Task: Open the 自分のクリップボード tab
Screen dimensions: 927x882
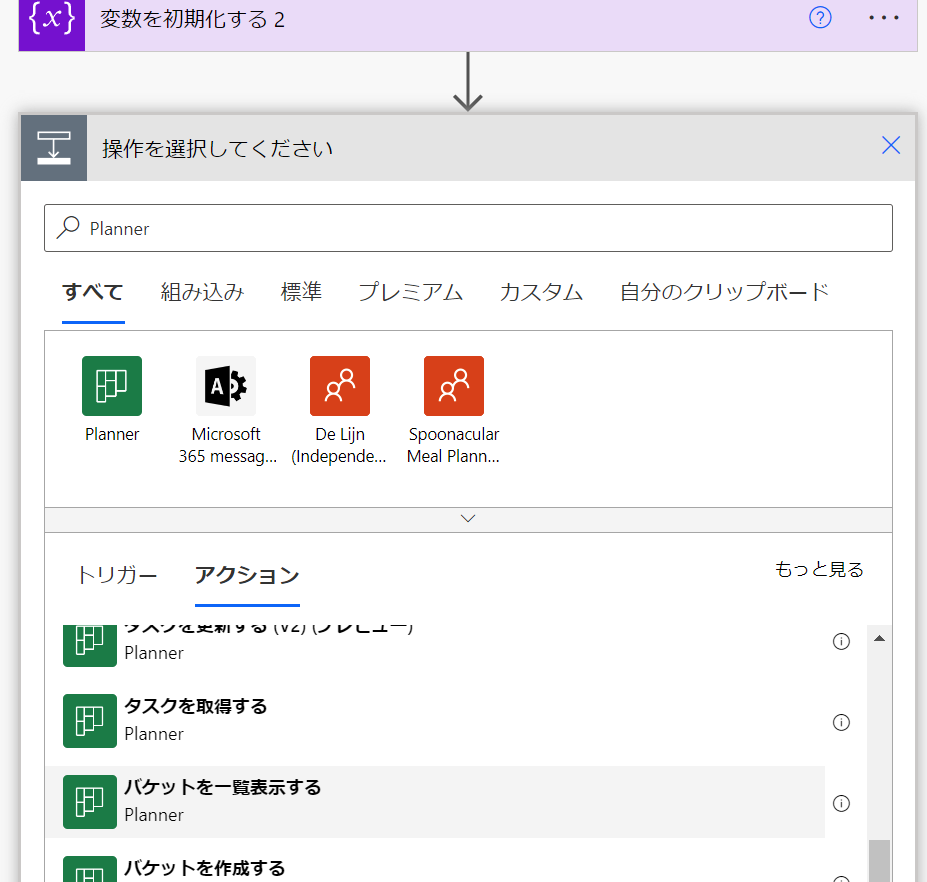Action: pyautogui.click(x=724, y=292)
